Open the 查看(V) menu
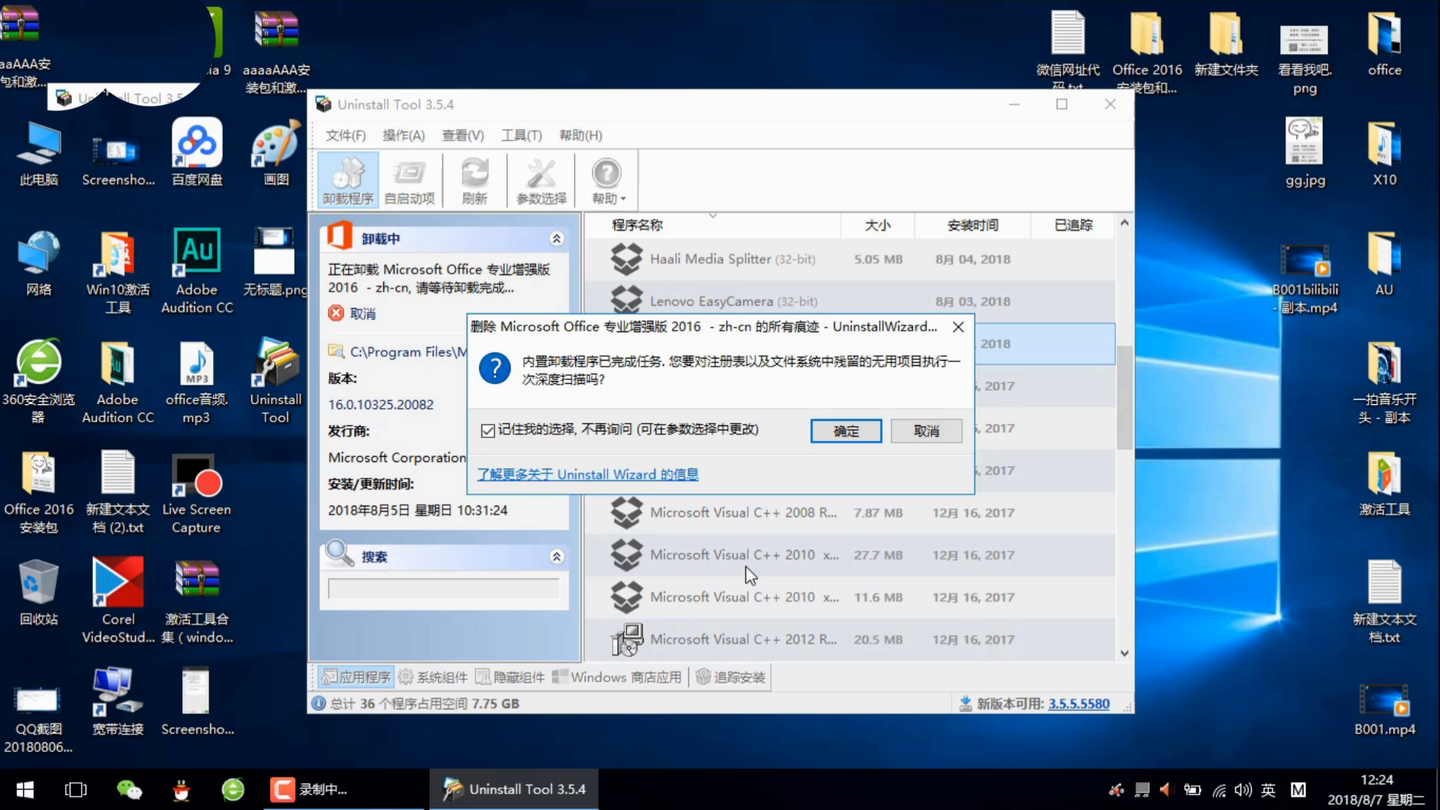Screen dimensions: 1440x810 pos(463,135)
